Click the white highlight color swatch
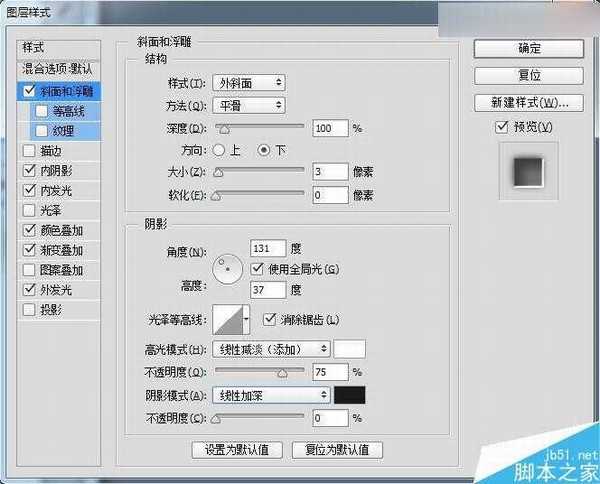Viewport: 600px width, 484px height. (349, 349)
